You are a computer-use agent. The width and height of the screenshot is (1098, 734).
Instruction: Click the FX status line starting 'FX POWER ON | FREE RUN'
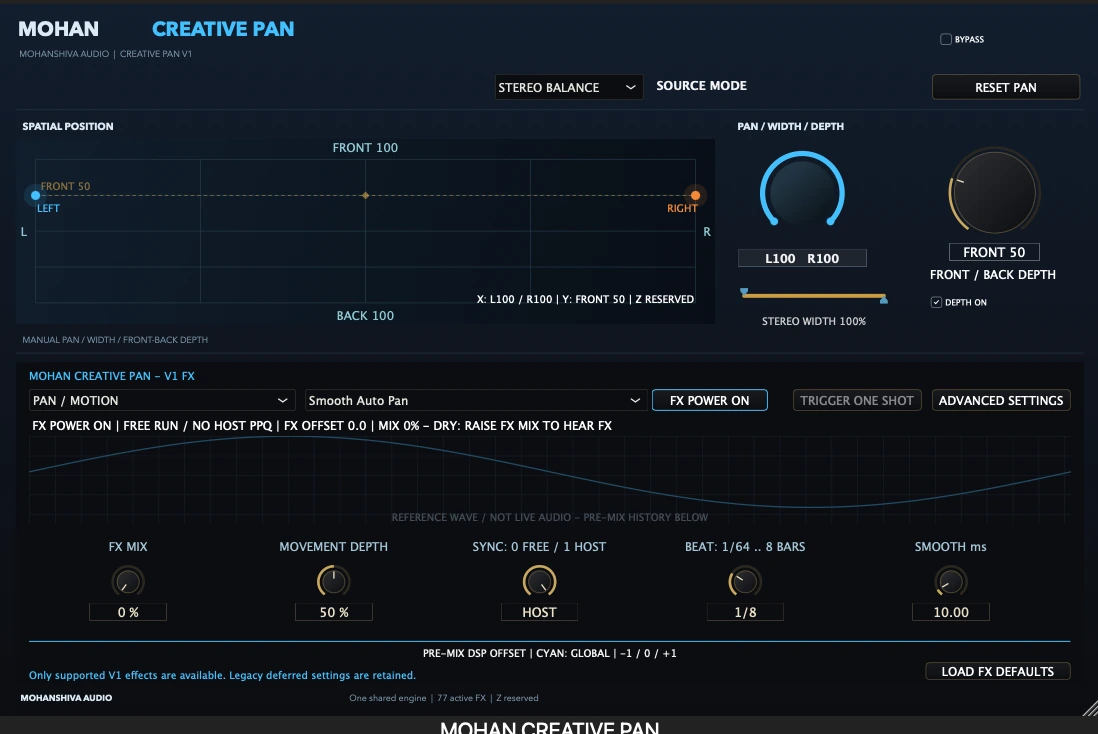pos(322,425)
